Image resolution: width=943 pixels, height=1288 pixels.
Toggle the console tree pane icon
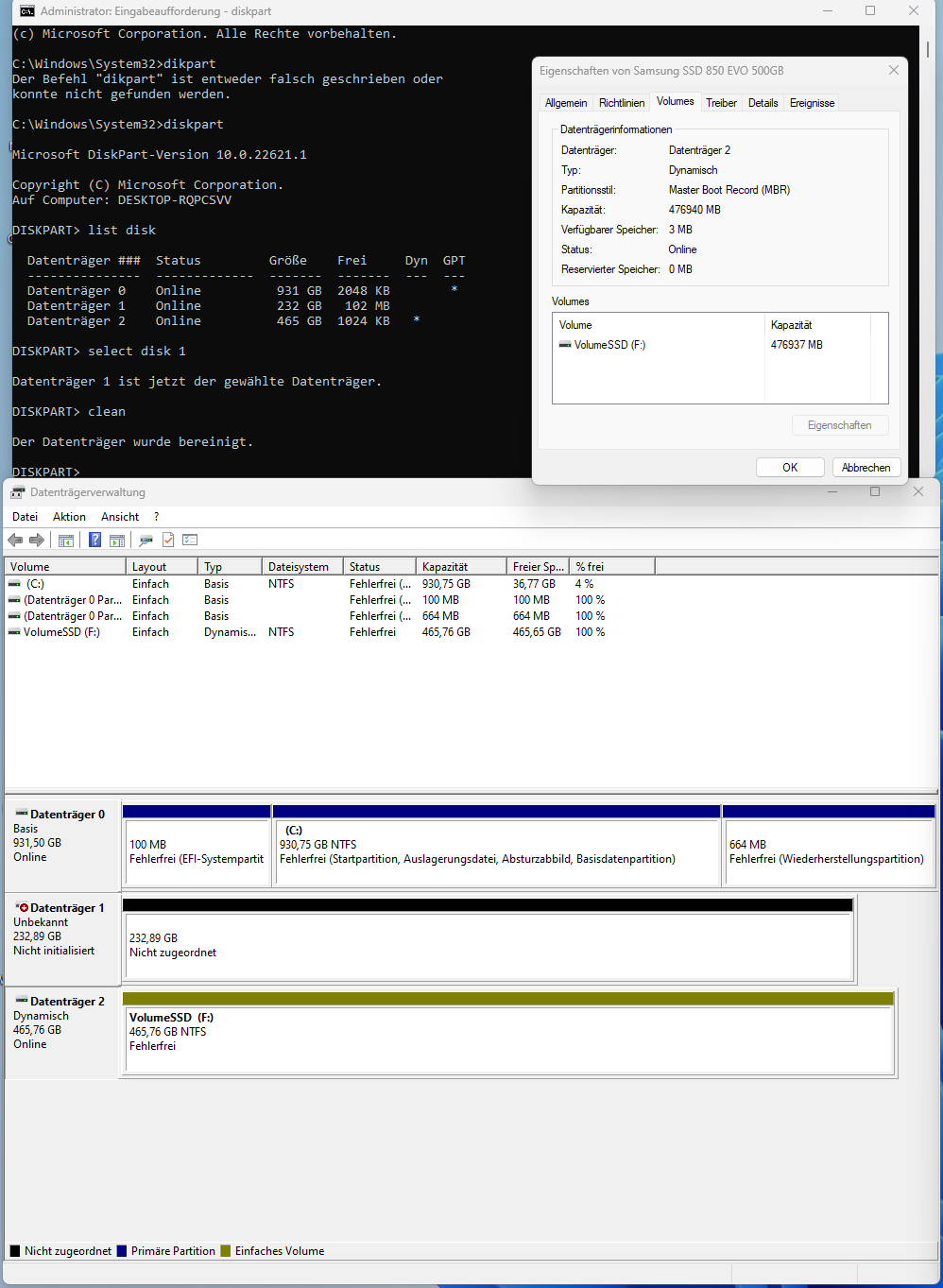65,541
